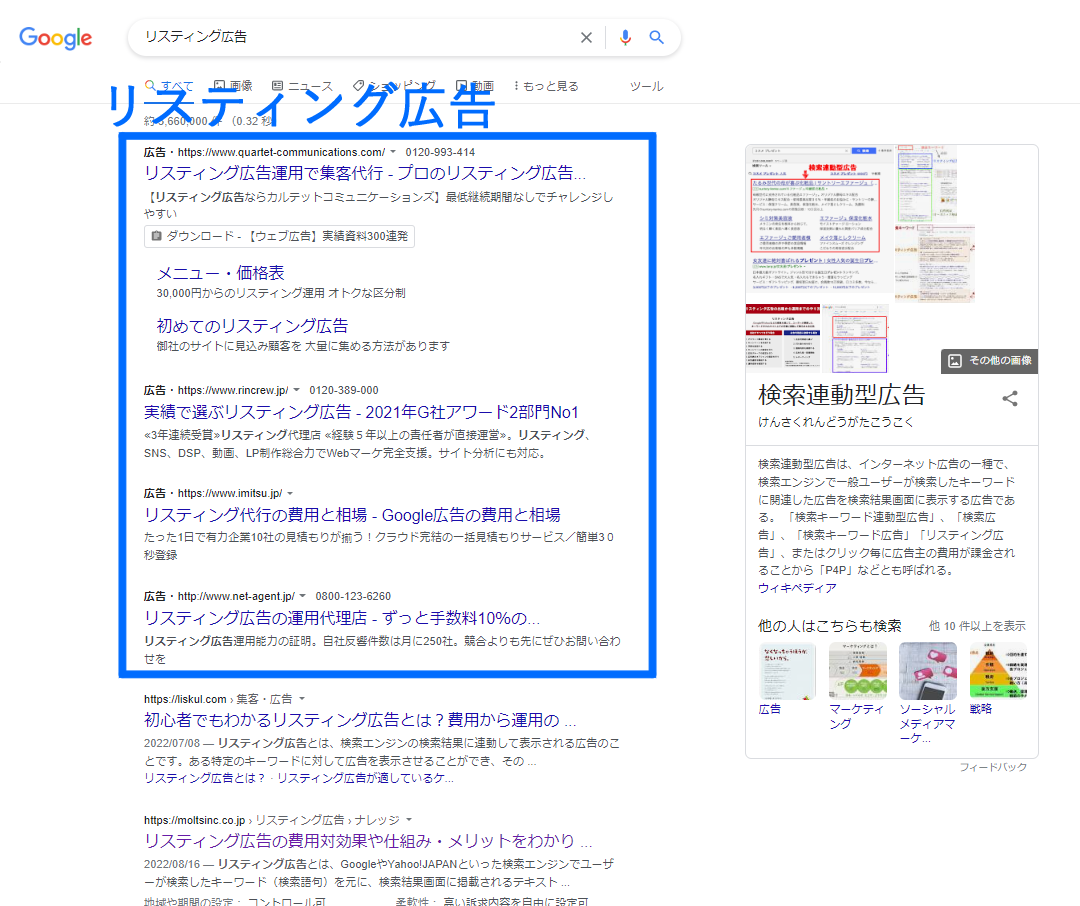
Task: Clear the search box with the X icon
Action: coord(586,37)
